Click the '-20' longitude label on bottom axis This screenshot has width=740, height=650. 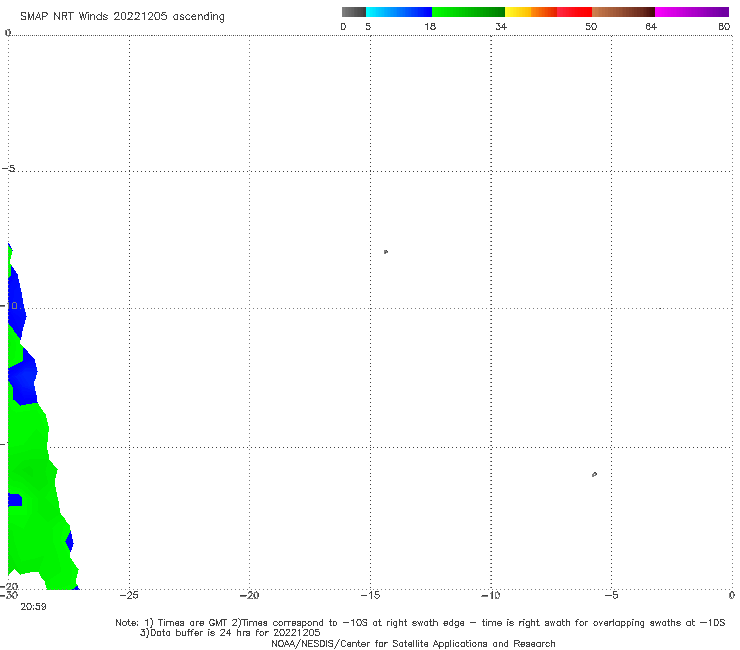tap(249, 595)
